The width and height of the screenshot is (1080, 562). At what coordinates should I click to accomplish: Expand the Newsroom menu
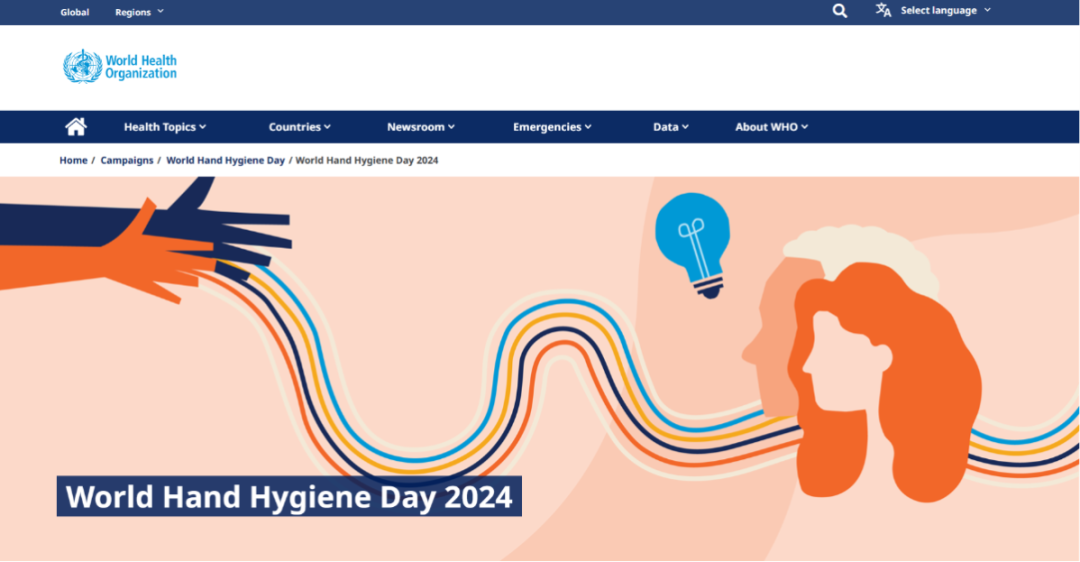coord(421,127)
